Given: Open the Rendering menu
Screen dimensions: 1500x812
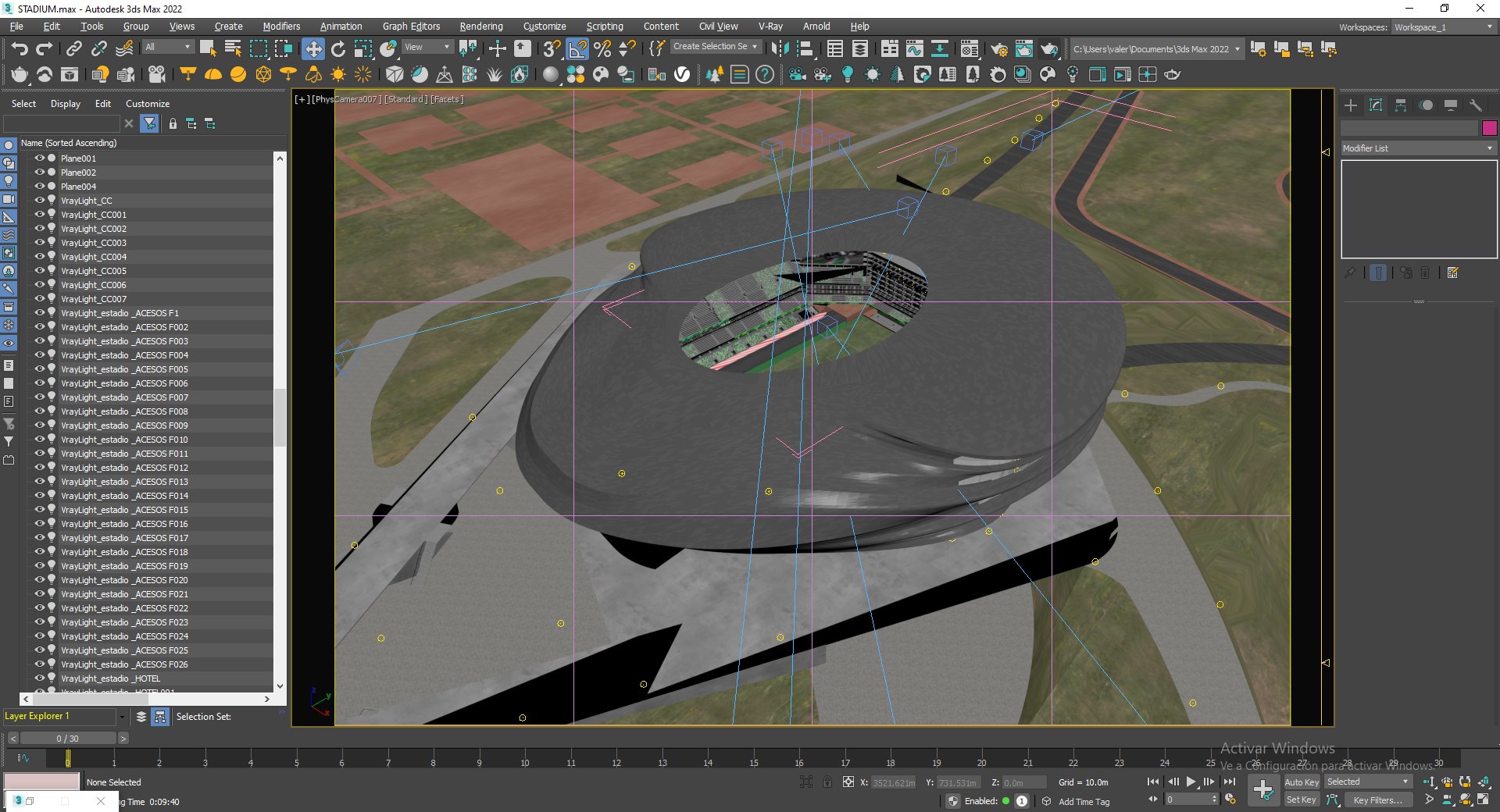Looking at the screenshot, I should point(480,27).
